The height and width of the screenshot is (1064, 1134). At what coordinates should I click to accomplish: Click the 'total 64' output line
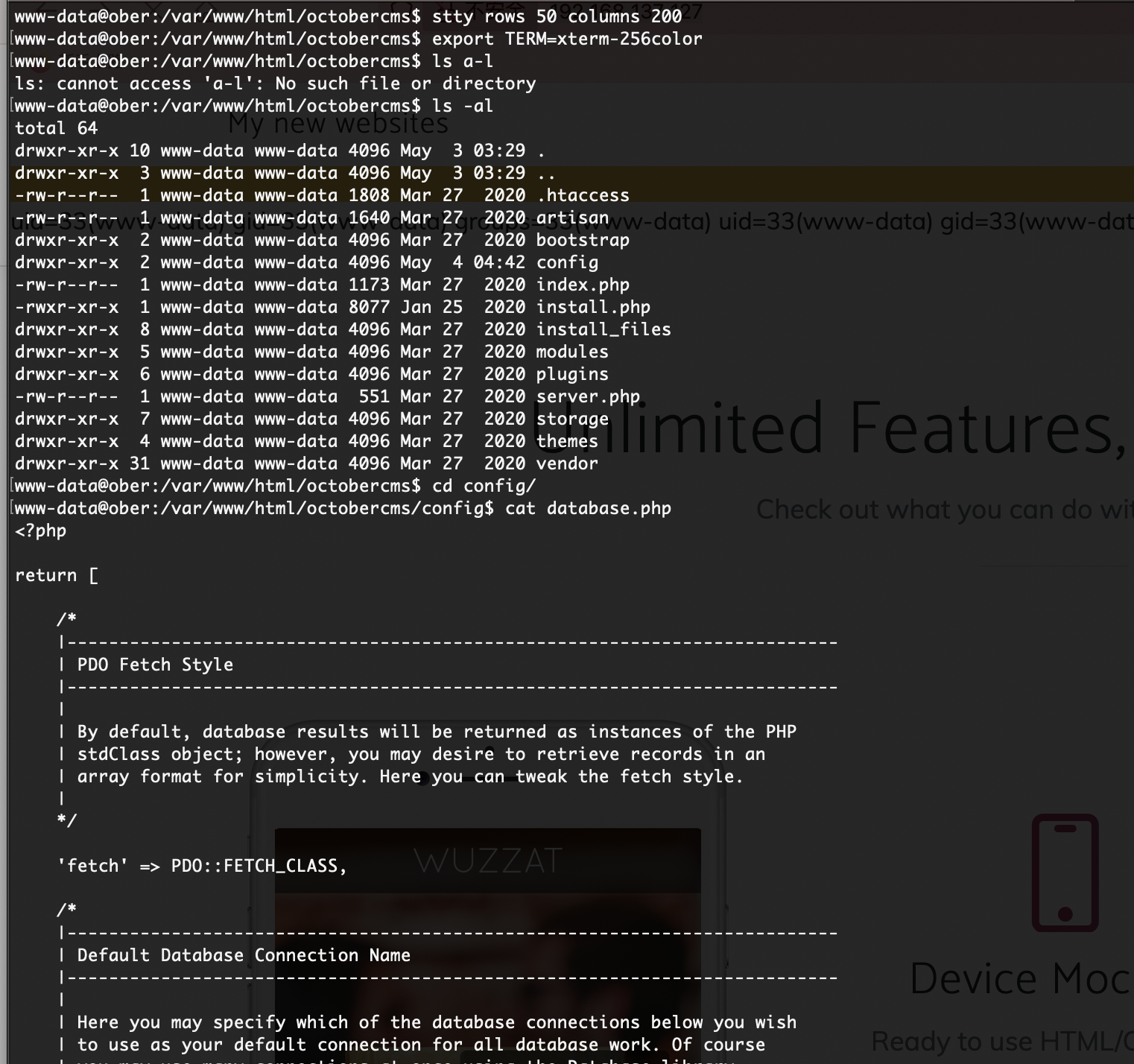point(56,128)
